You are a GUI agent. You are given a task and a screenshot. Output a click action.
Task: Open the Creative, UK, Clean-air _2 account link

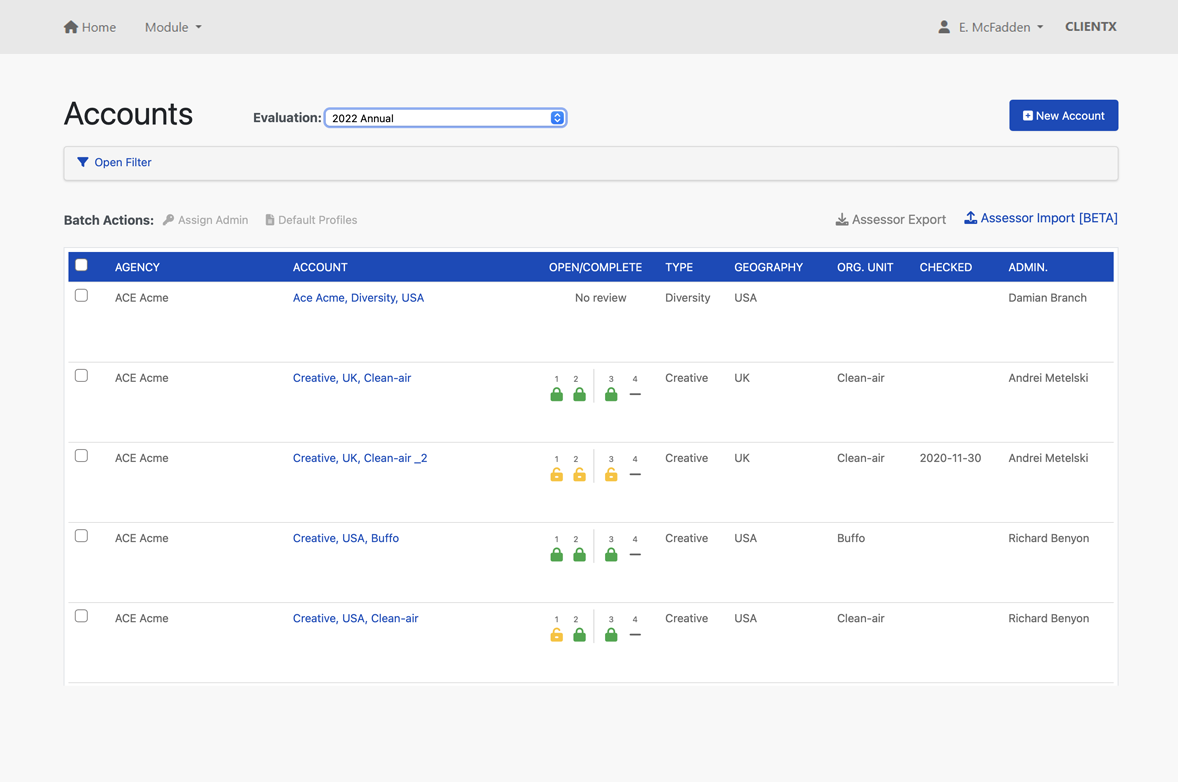pyautogui.click(x=360, y=458)
